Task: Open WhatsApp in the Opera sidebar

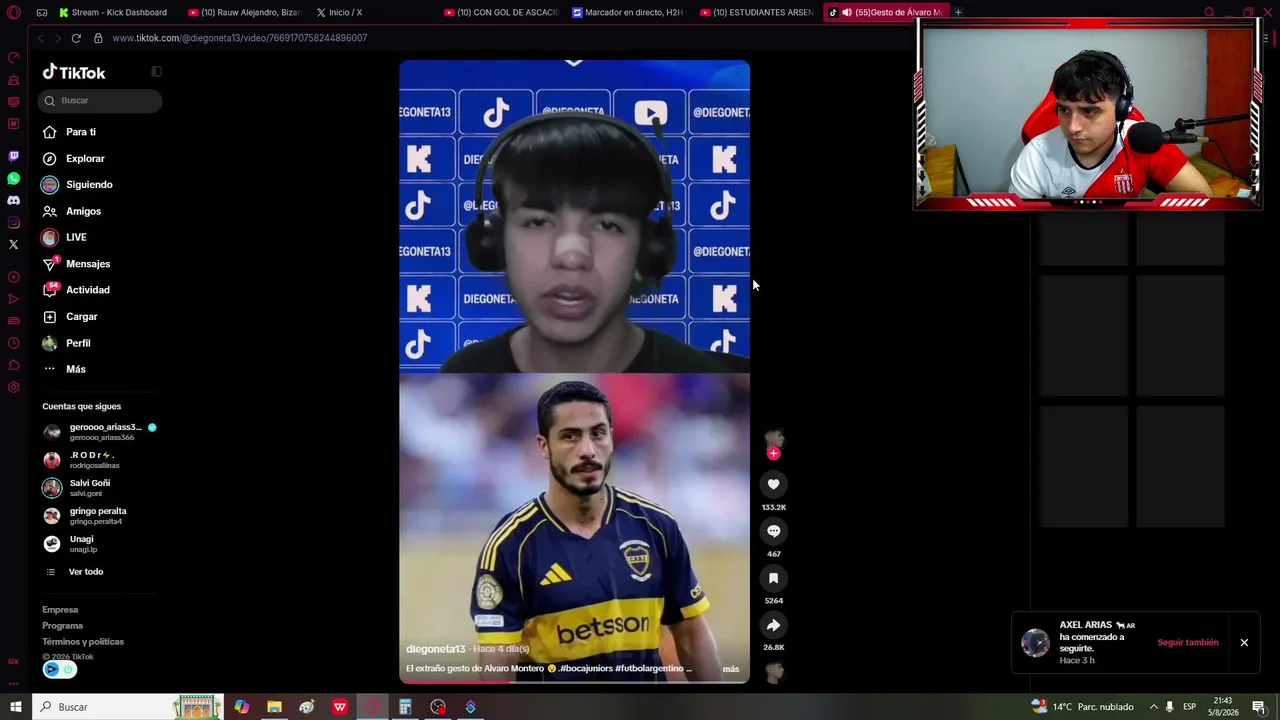Action: 13,178
